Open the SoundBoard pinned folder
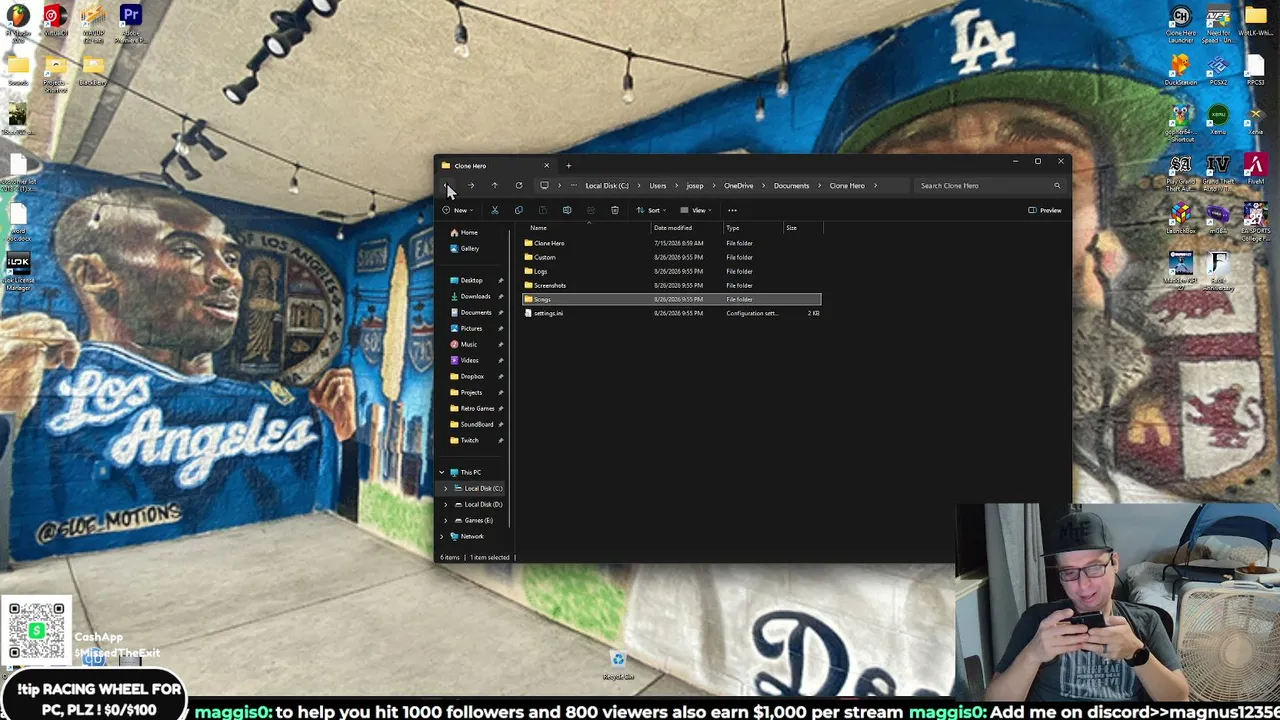Viewport: 1280px width, 720px height. tap(476, 424)
